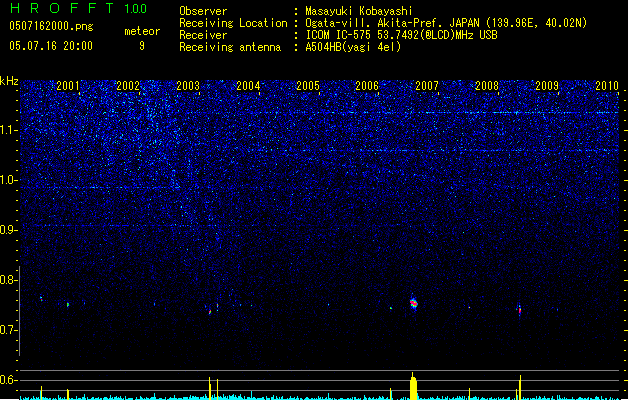This screenshot has width=629, height=400.
Task: Click the meteor echo just after 2003
Action: [210, 311]
